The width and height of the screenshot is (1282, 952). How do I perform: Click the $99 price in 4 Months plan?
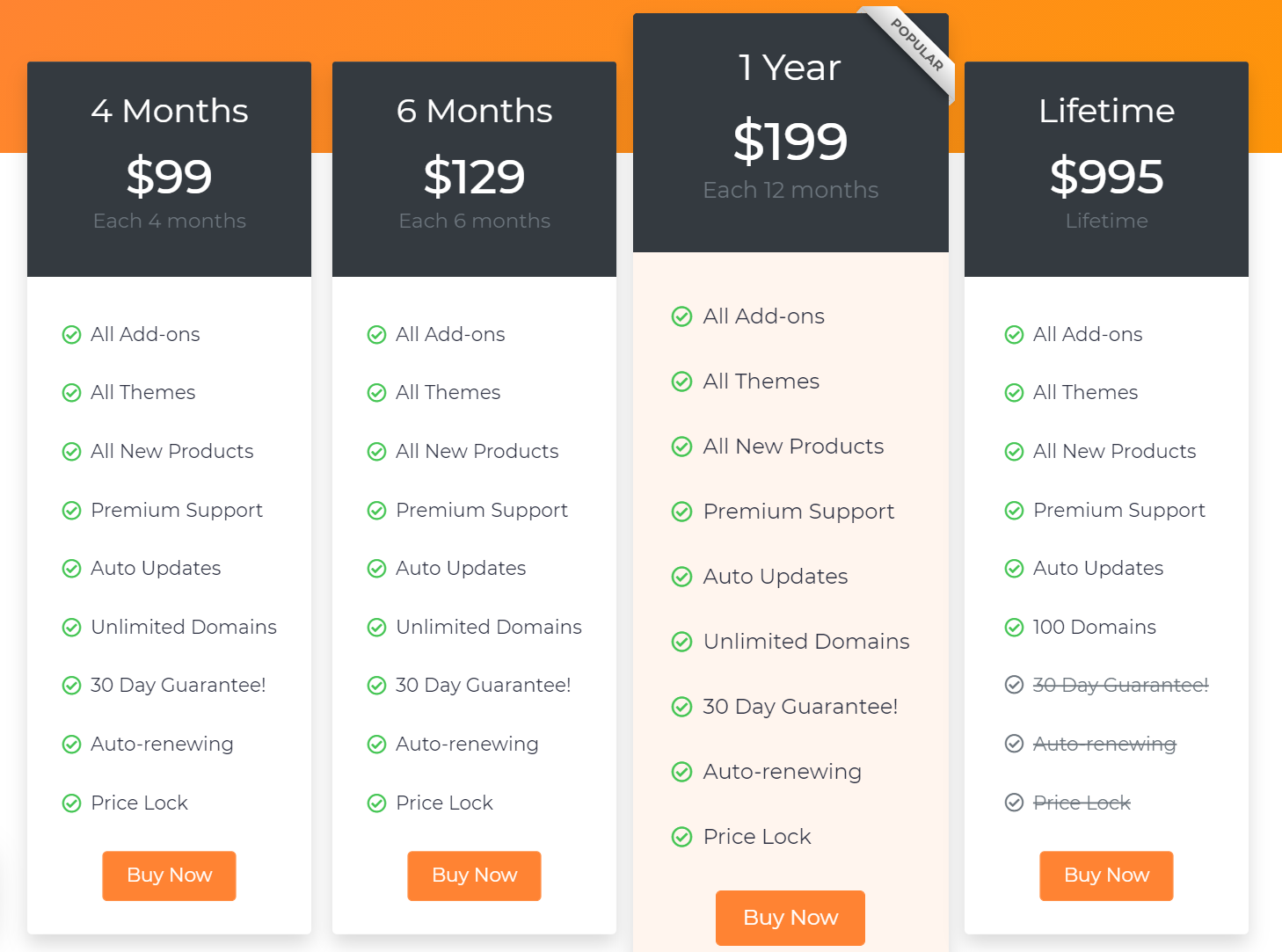tap(169, 177)
